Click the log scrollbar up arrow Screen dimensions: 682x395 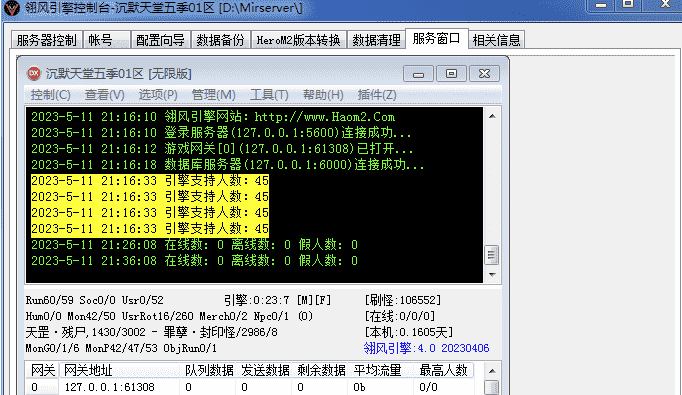(492, 116)
